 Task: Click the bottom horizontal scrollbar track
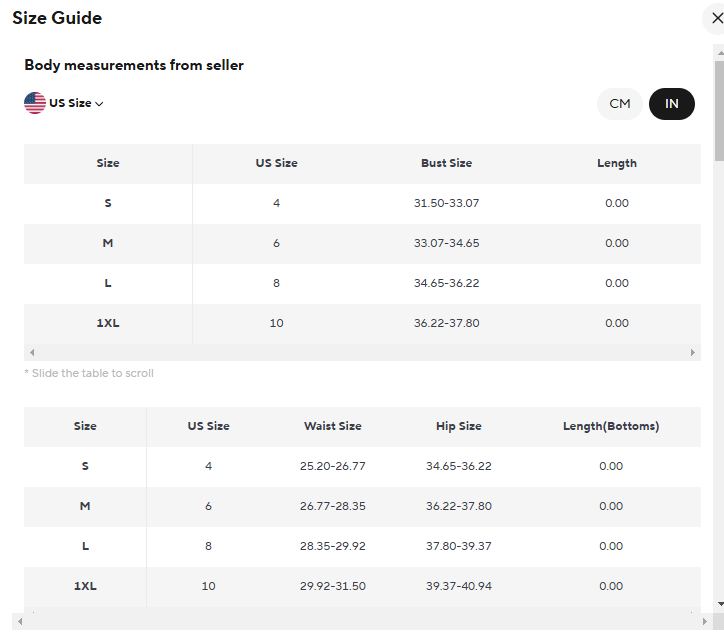(x=362, y=622)
